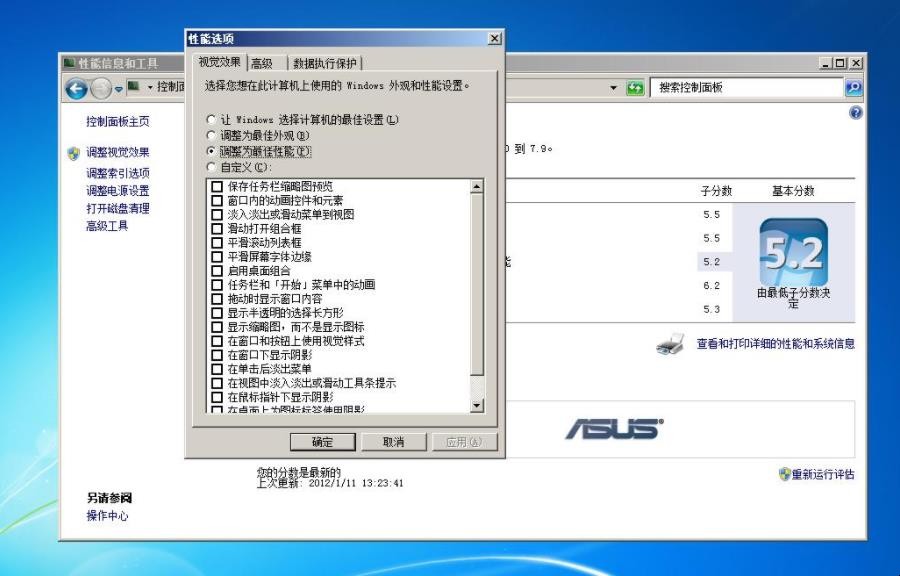Select 让 Windows 选择计算机的最佳设置 radio
This screenshot has height=576, width=900.
pyautogui.click(x=211, y=119)
